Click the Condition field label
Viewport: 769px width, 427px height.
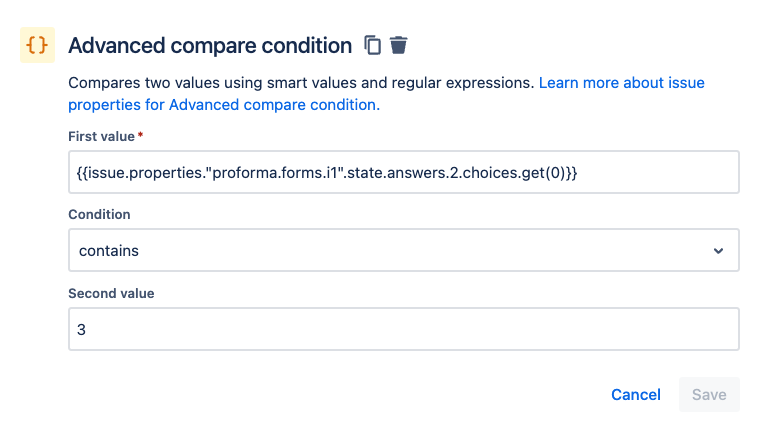click(x=99, y=214)
